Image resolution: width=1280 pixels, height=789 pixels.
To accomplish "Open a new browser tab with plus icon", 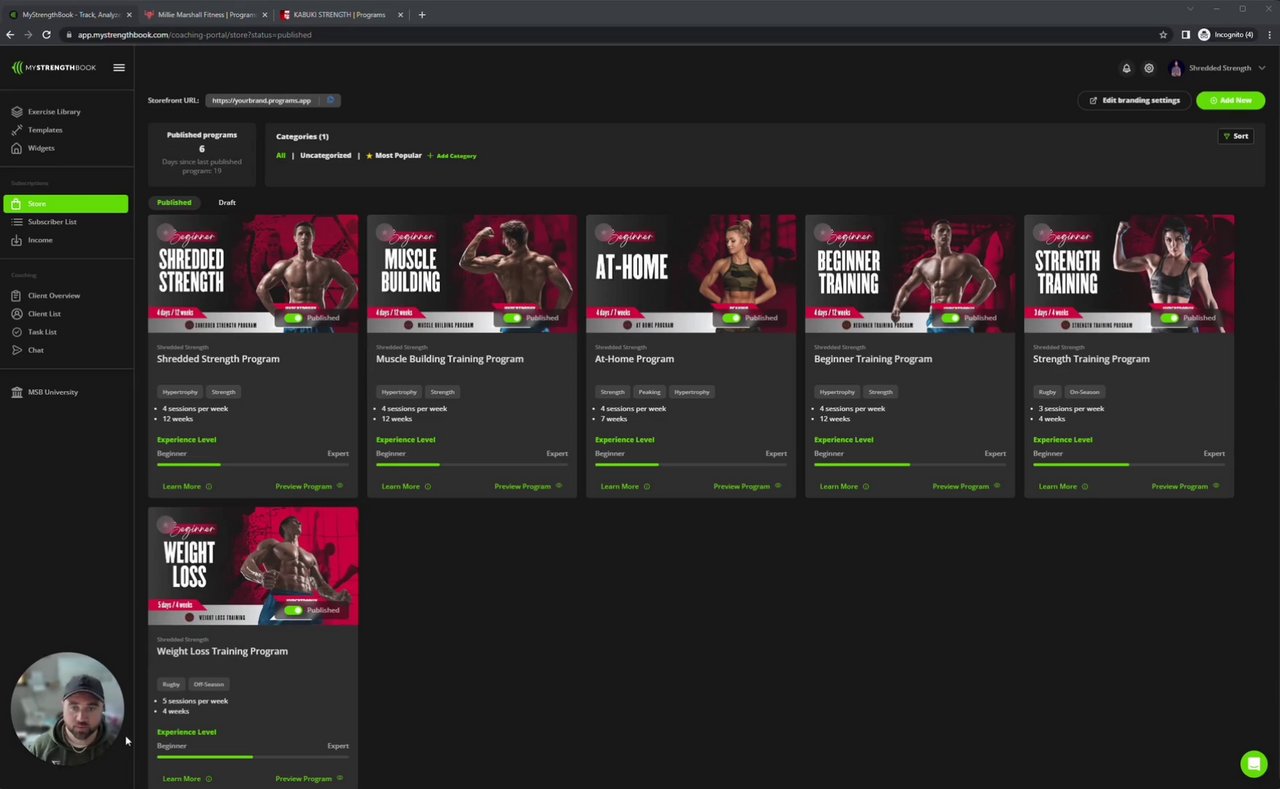I will [422, 15].
